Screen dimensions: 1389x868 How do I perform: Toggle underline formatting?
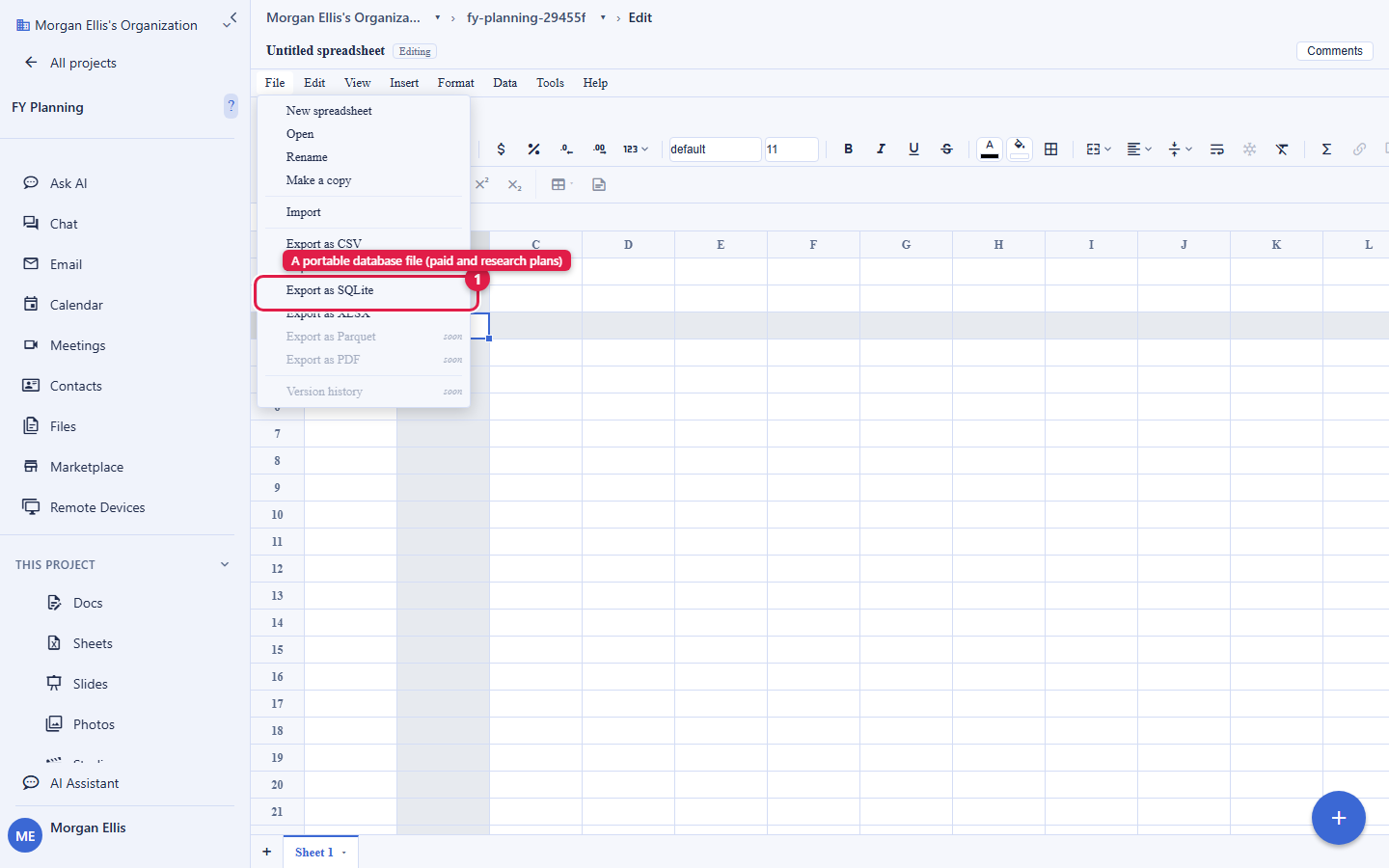click(913, 149)
